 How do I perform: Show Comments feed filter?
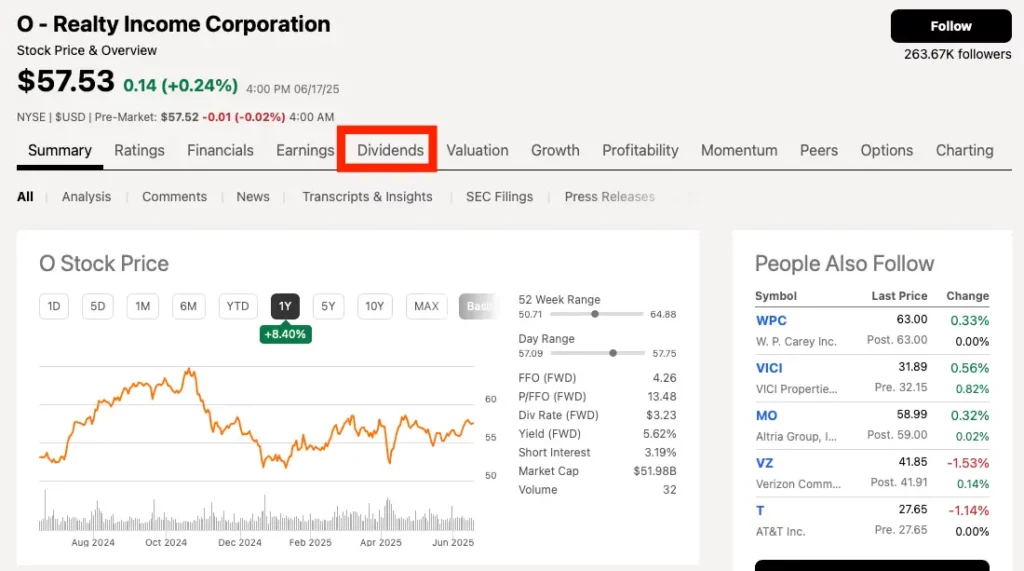(x=174, y=197)
